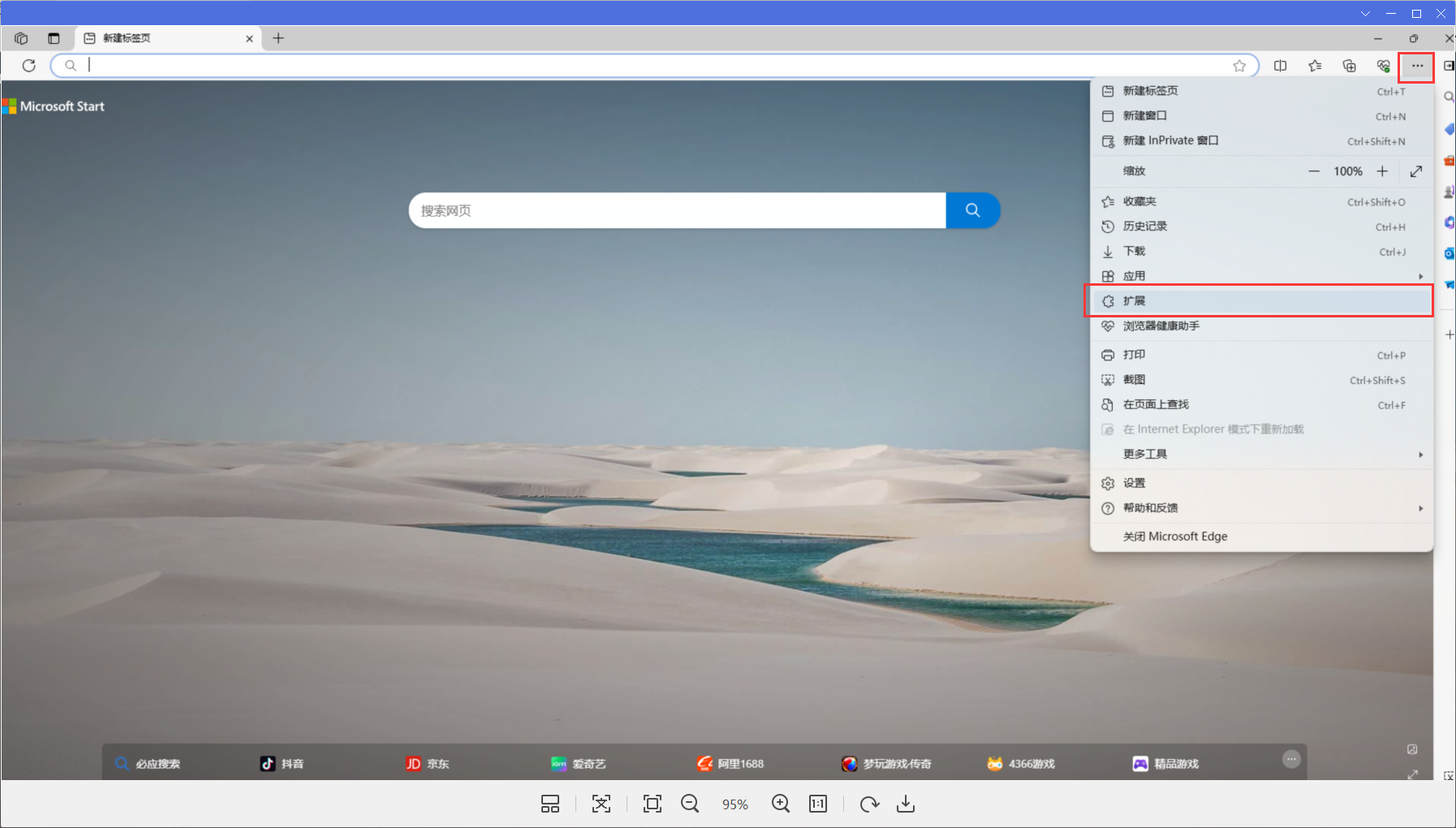
Task: Click the split screen icon
Action: point(1281,66)
